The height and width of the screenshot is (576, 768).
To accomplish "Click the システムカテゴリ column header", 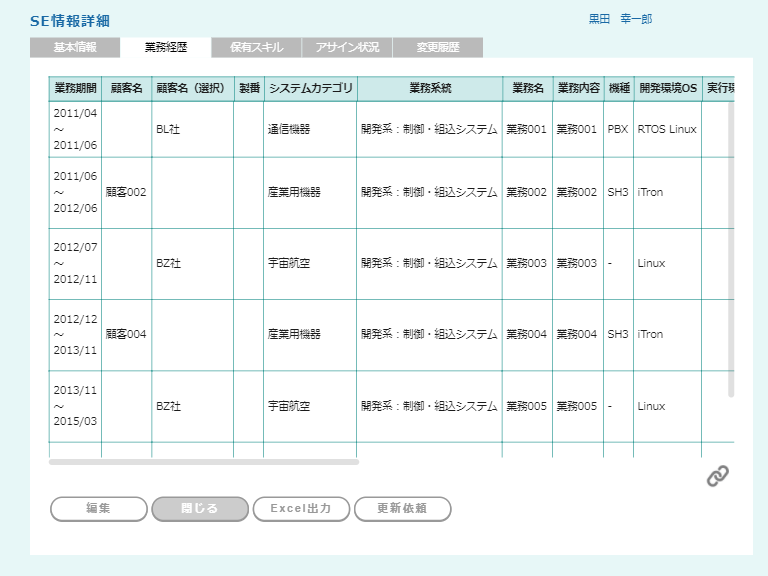I will [310, 89].
